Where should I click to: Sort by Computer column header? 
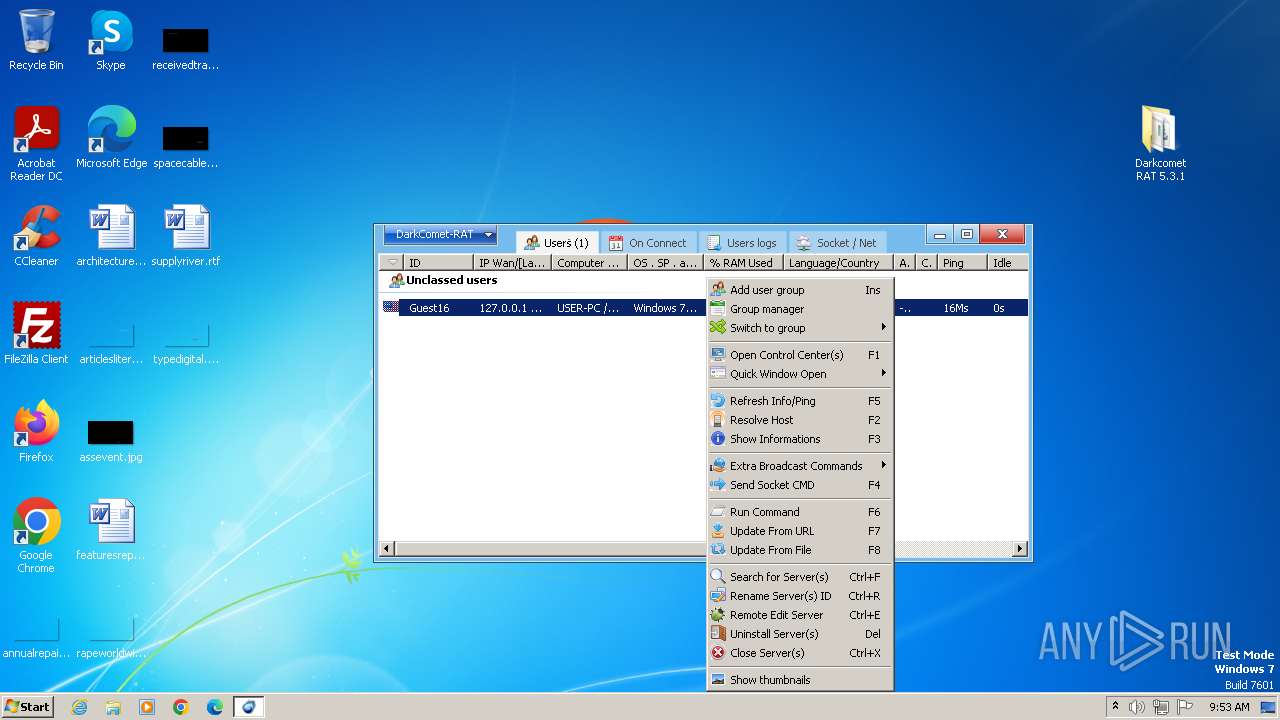[x=590, y=263]
